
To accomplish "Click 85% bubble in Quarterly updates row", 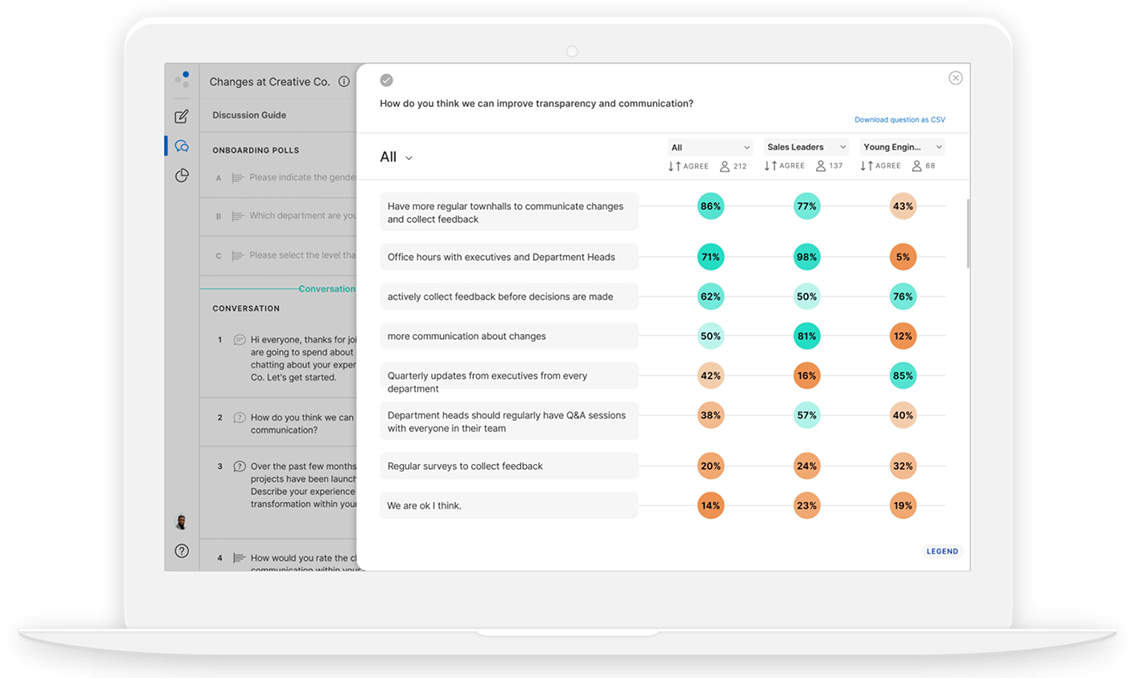I will click(x=903, y=376).
